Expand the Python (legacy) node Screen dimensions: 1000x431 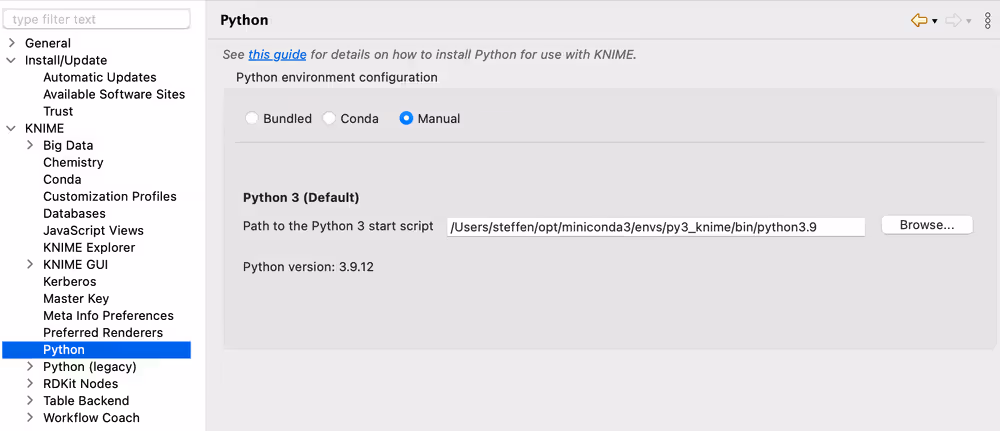[30, 366]
